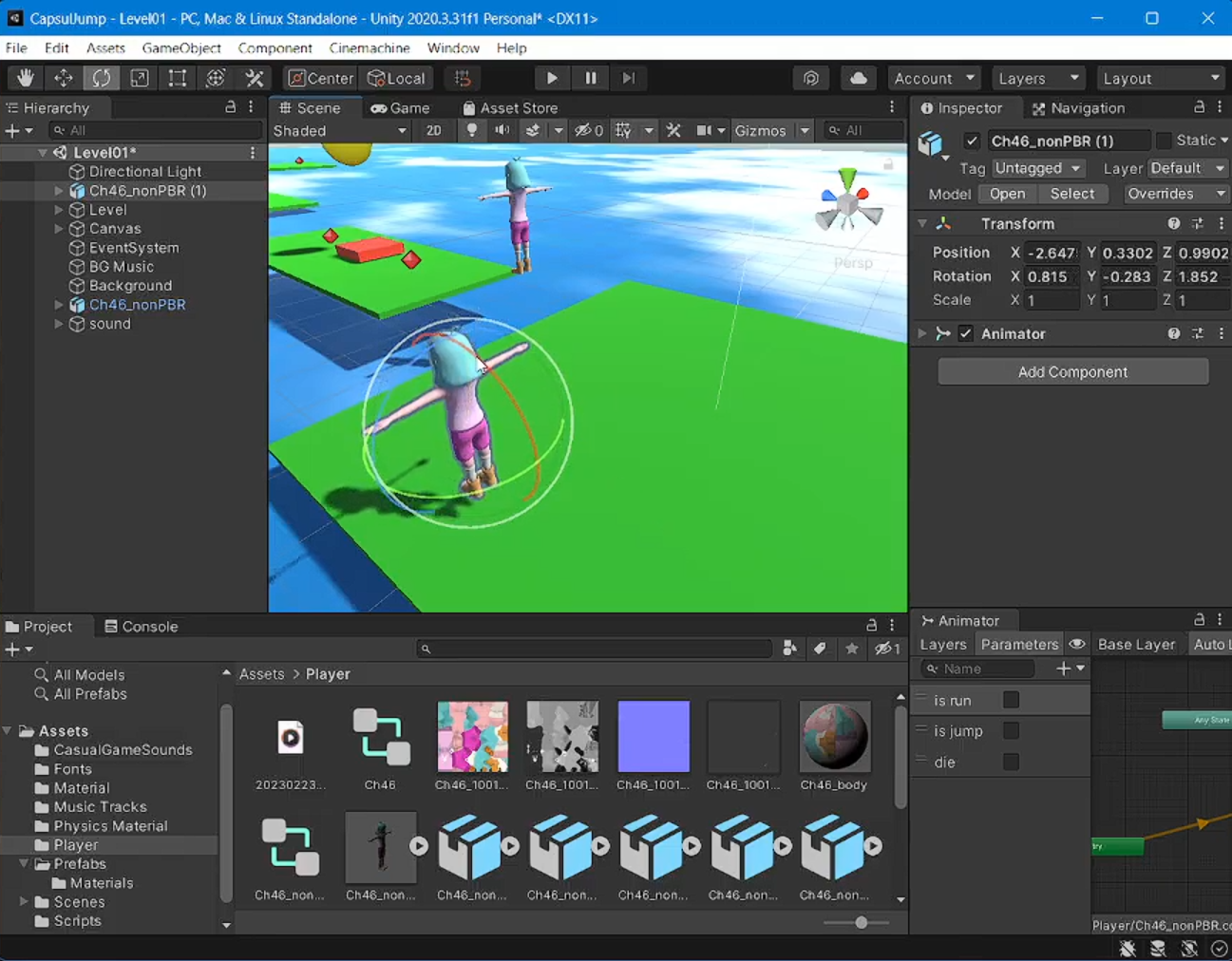1232x961 pixels.
Task: Expand the Canvas hierarchy item
Action: click(59, 229)
